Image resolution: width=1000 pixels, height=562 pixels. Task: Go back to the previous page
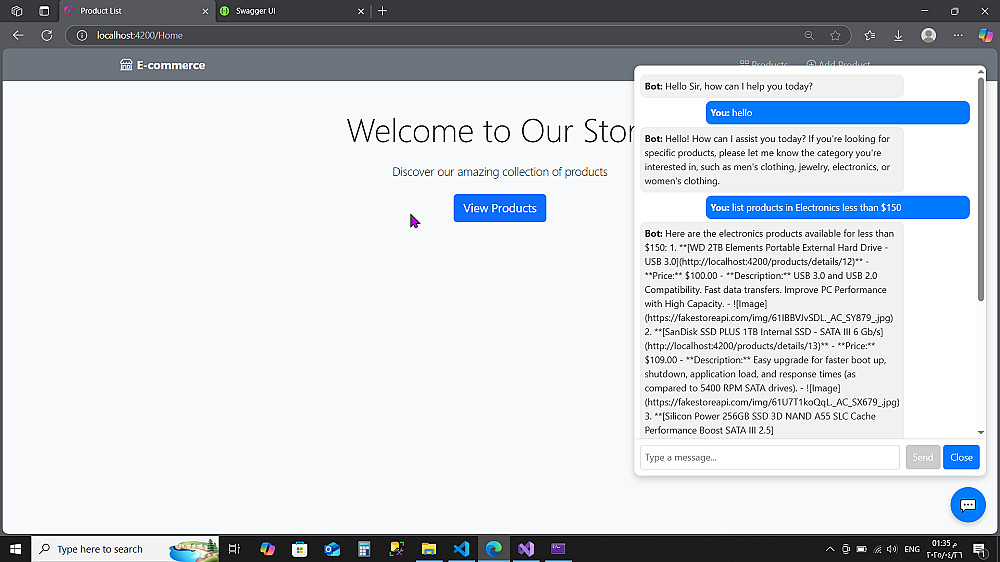pyautogui.click(x=18, y=35)
